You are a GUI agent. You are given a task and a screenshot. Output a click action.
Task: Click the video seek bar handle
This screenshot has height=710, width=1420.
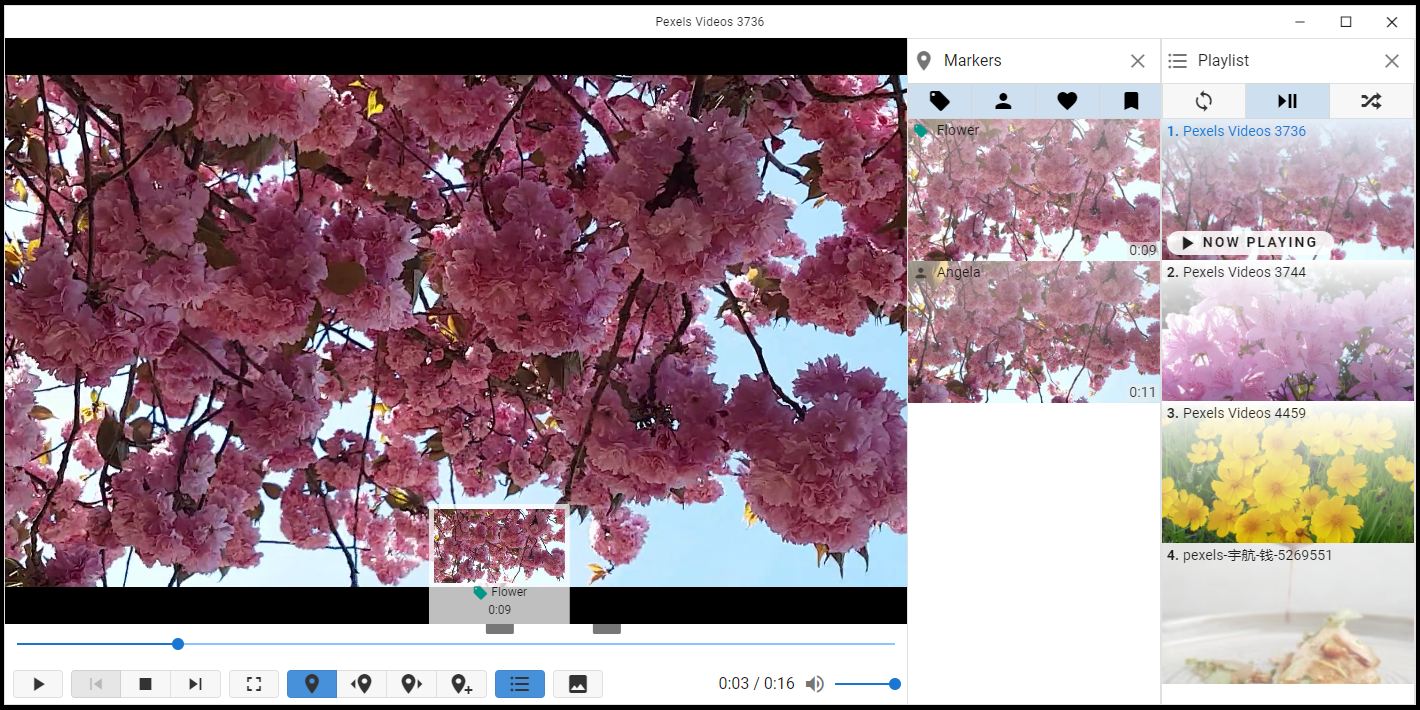point(178,644)
